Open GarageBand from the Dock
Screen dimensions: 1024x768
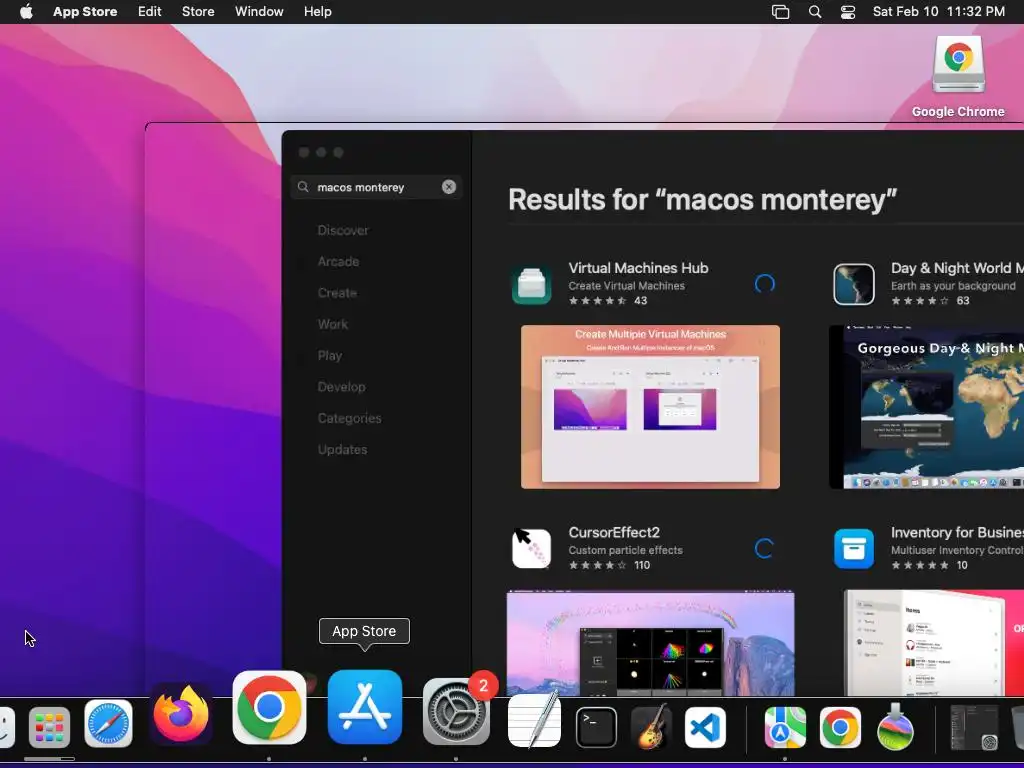coord(650,726)
